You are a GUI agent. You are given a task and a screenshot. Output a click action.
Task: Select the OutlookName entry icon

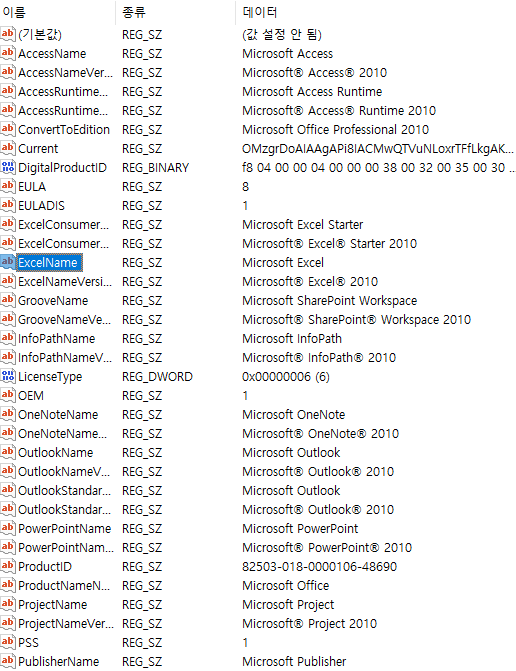tap(8, 452)
